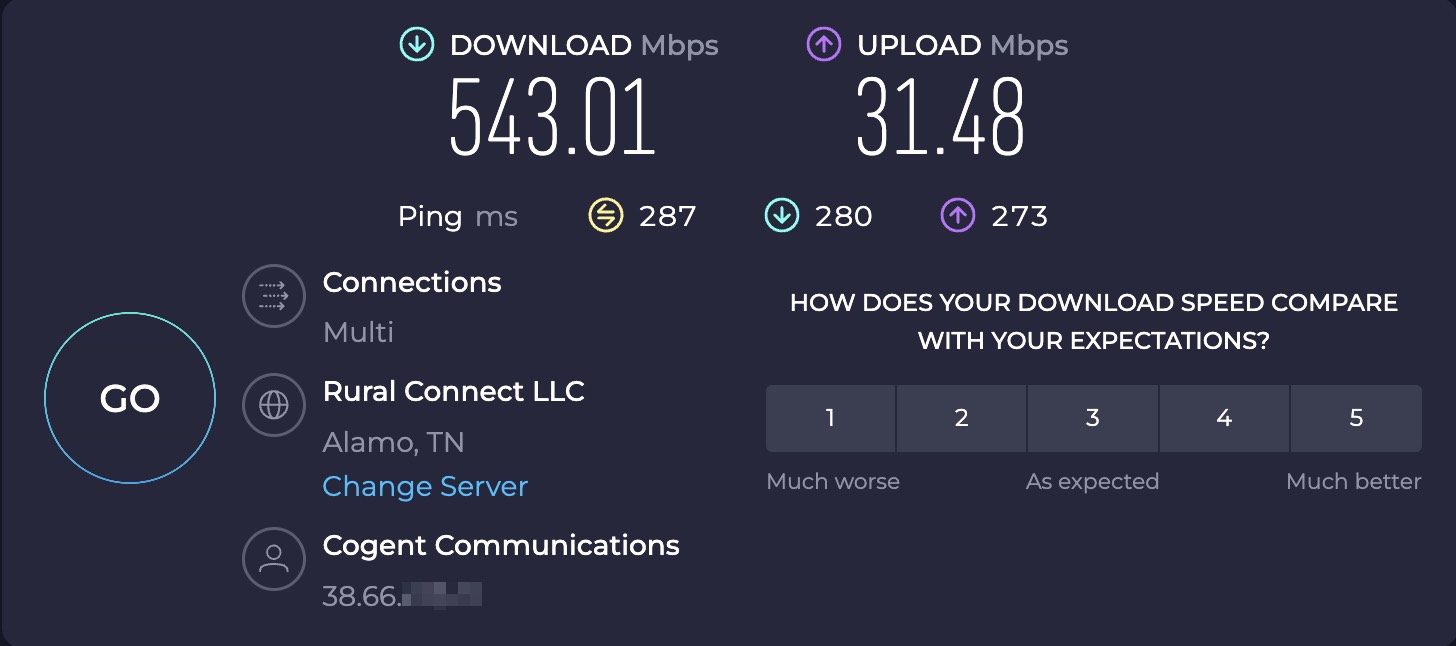This screenshot has width=1456, height=646.
Task: Click the 543.01 download speed result
Action: 552,118
